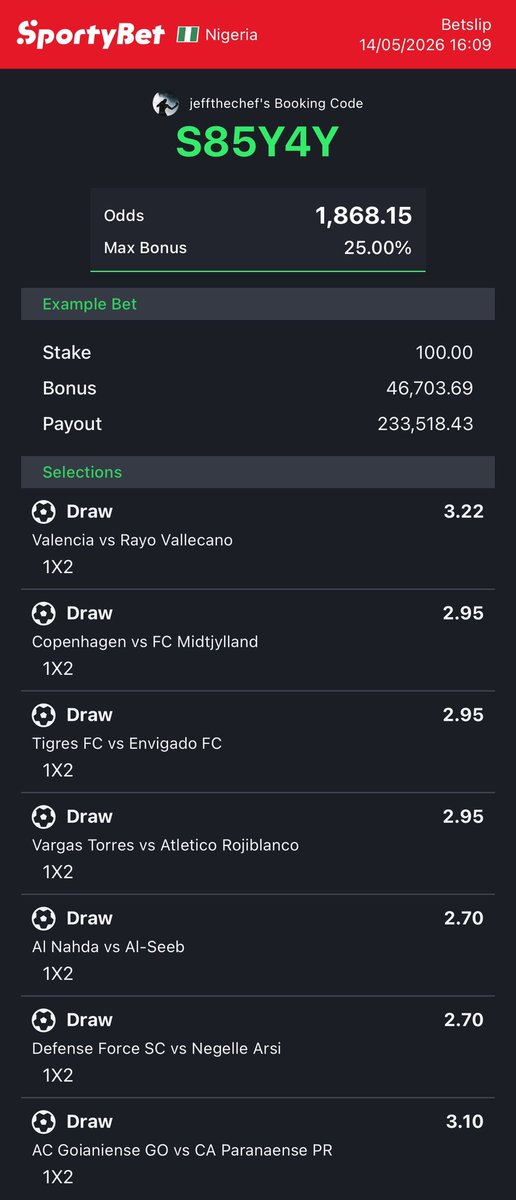Click the Nigeria flag icon

pyautogui.click(x=188, y=34)
